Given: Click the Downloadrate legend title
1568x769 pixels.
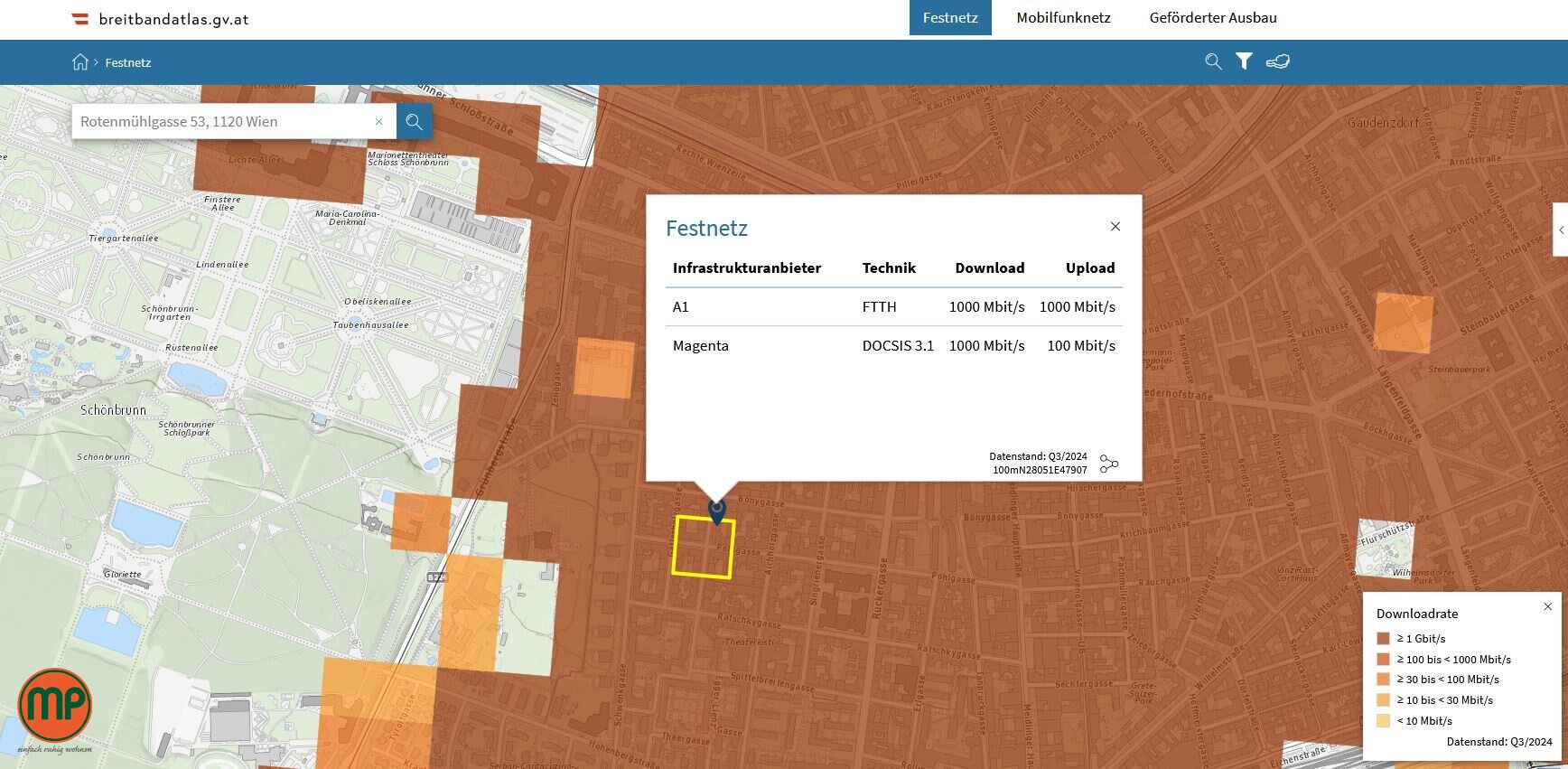Looking at the screenshot, I should (1417, 614).
